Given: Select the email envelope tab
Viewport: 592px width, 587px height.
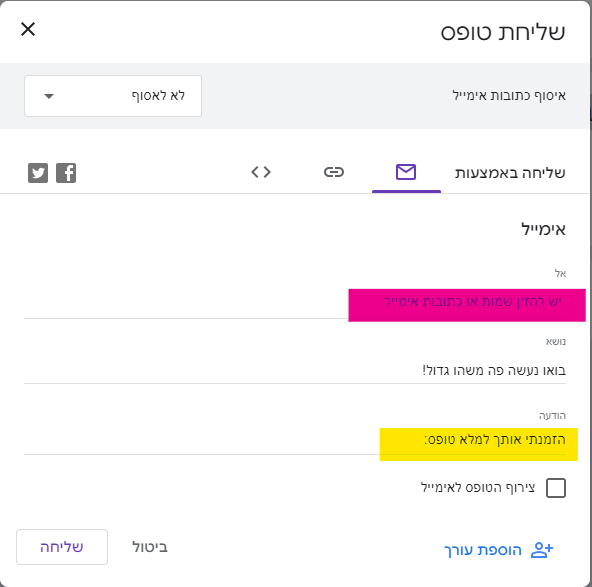Looking at the screenshot, I should tap(406, 172).
